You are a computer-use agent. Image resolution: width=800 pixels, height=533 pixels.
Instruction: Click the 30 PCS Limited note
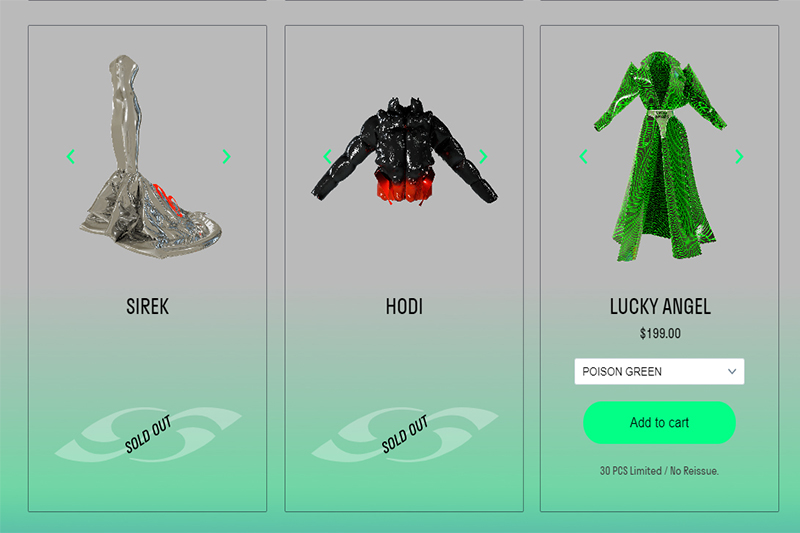[x=659, y=471]
